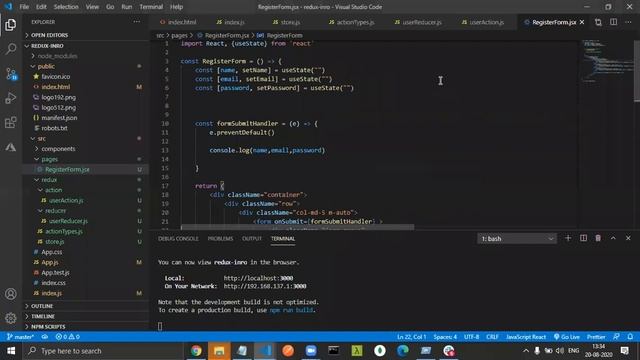Collapse the REDUX-INRO project root

(x=86, y=46)
